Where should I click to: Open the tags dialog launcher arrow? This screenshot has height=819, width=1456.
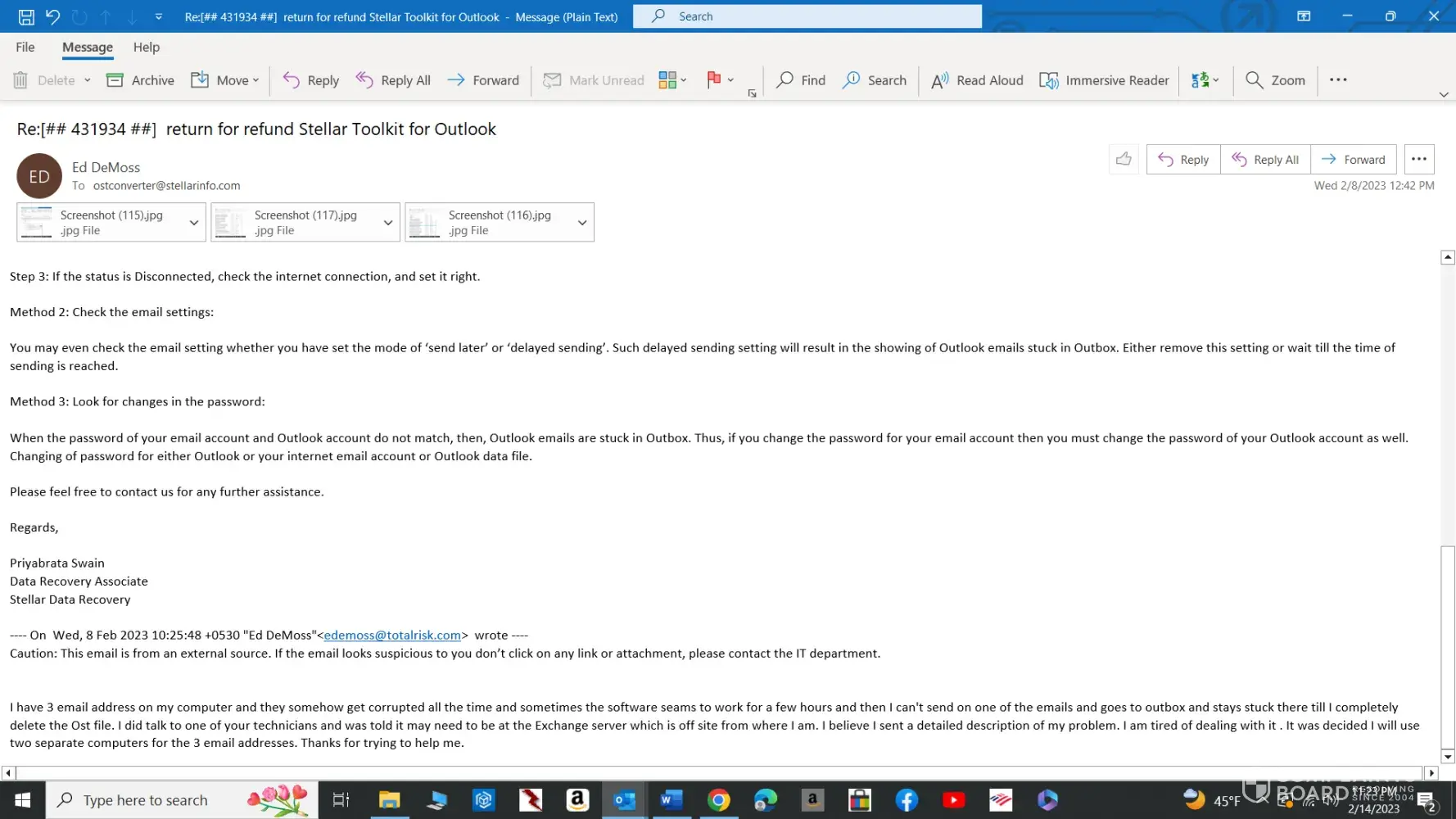752,93
